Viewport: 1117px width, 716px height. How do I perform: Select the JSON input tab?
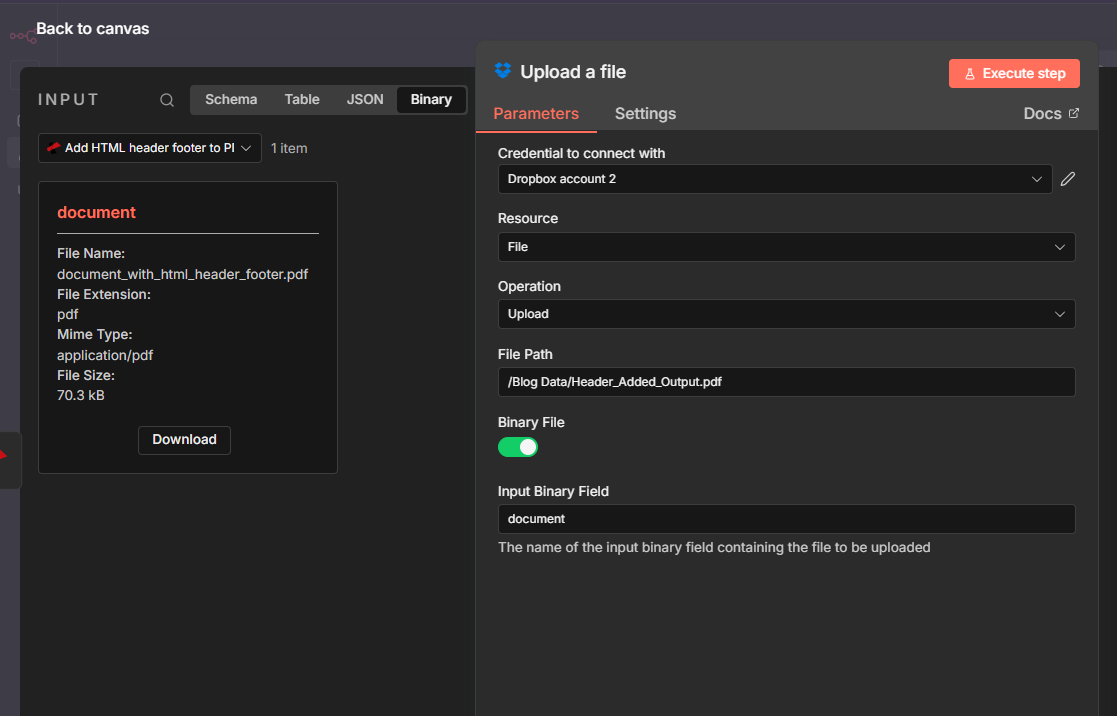(x=364, y=99)
